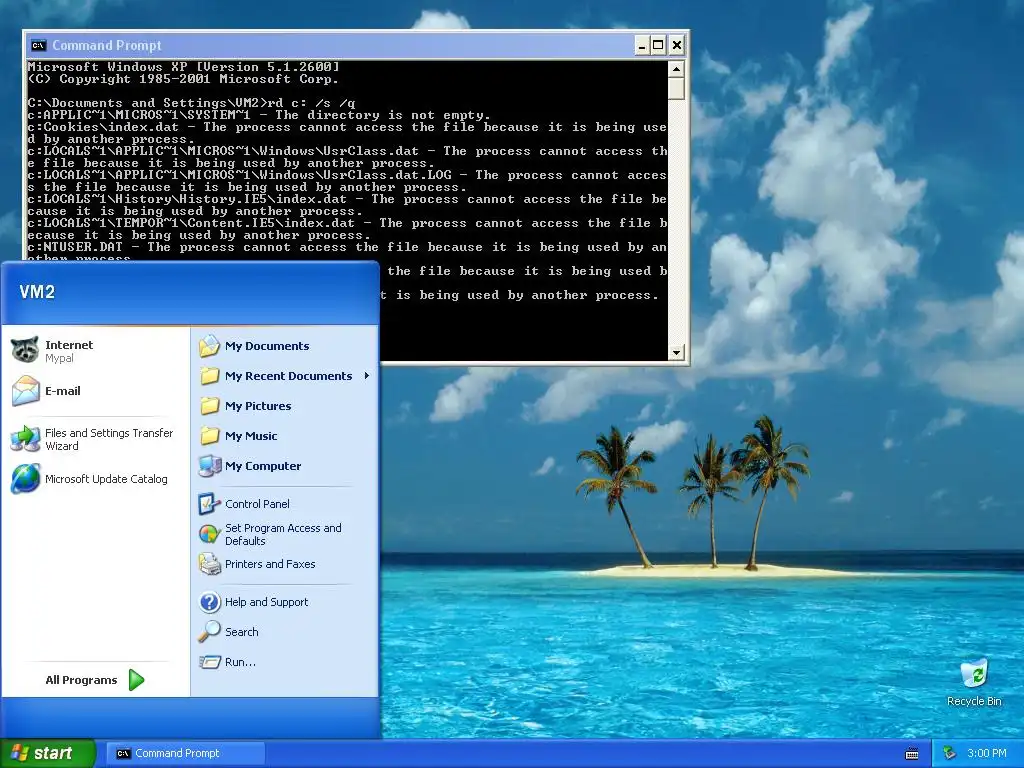Select My Computer menu entry
1024x768 pixels.
285,466
